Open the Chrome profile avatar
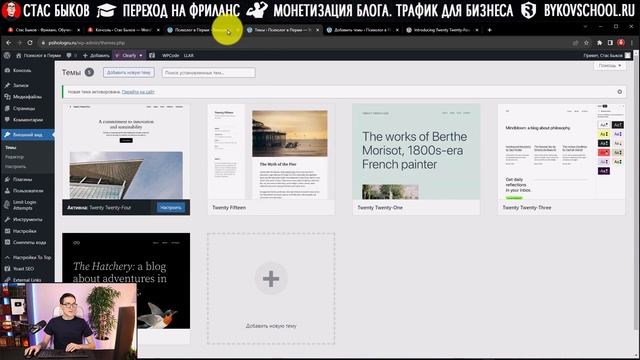The width and height of the screenshot is (640, 360). pyautogui.click(x=621, y=42)
